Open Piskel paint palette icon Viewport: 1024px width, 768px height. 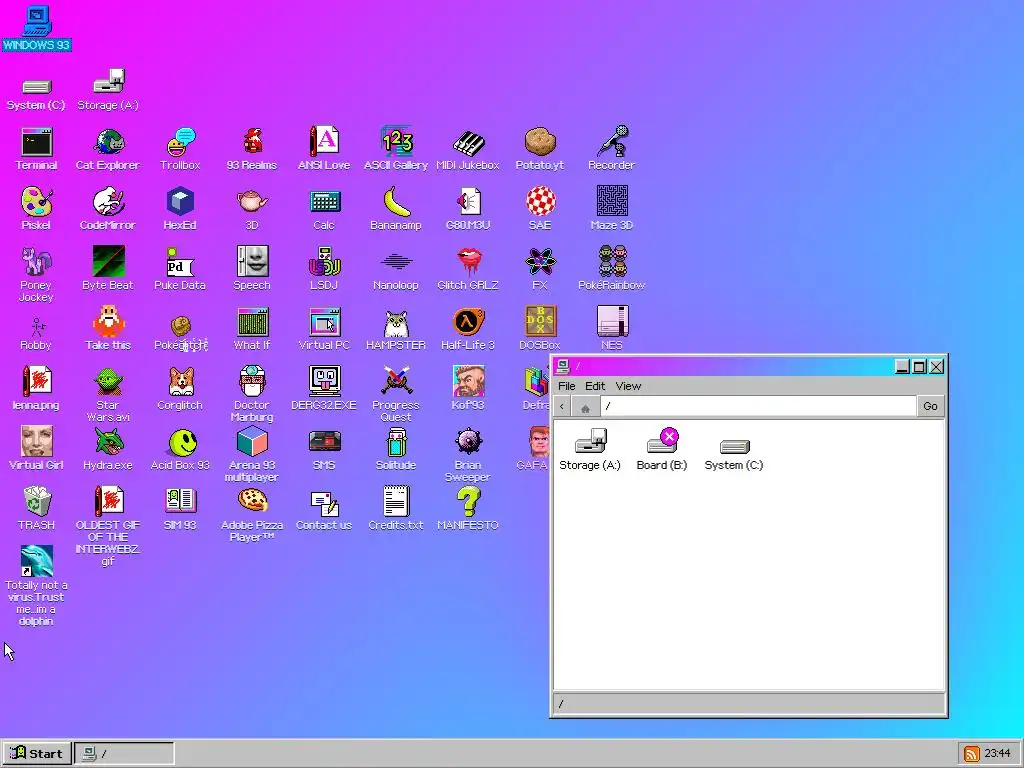coord(37,209)
